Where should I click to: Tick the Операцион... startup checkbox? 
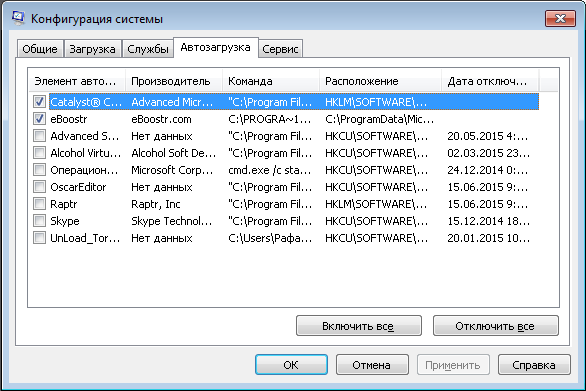[x=39, y=170]
